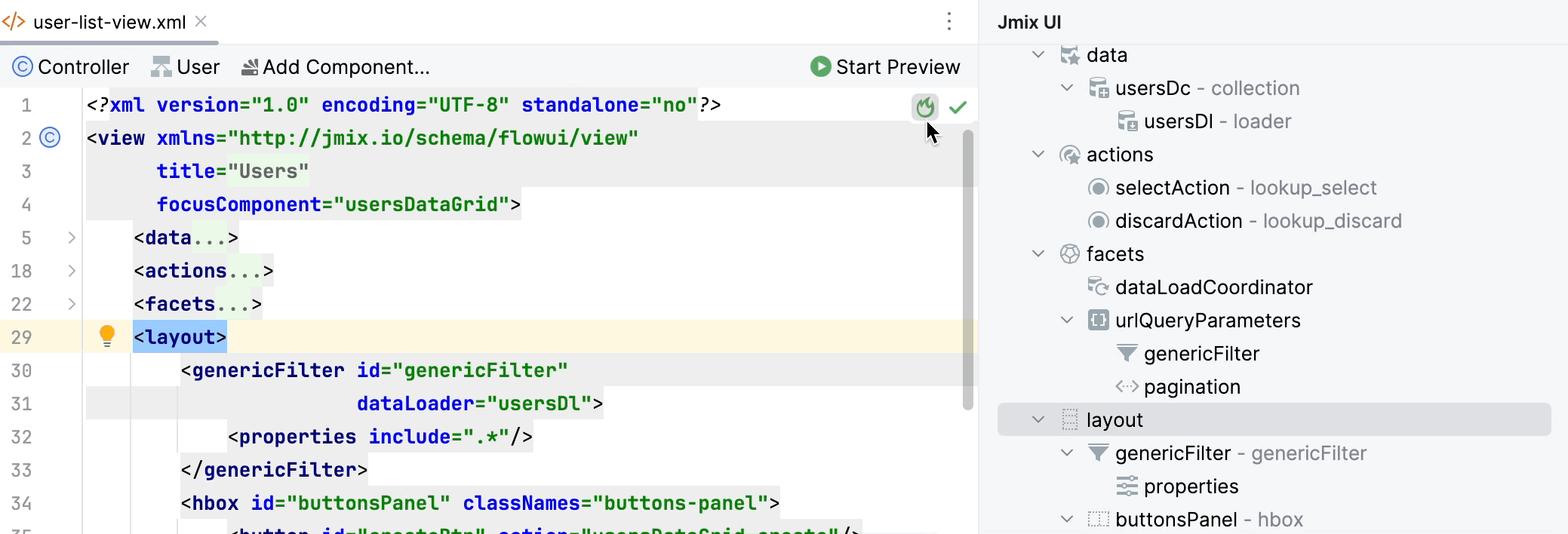Click the genericFilter funnel icon under urlQueryParameters
Screen dimensions: 1568x534
pos(1127,353)
